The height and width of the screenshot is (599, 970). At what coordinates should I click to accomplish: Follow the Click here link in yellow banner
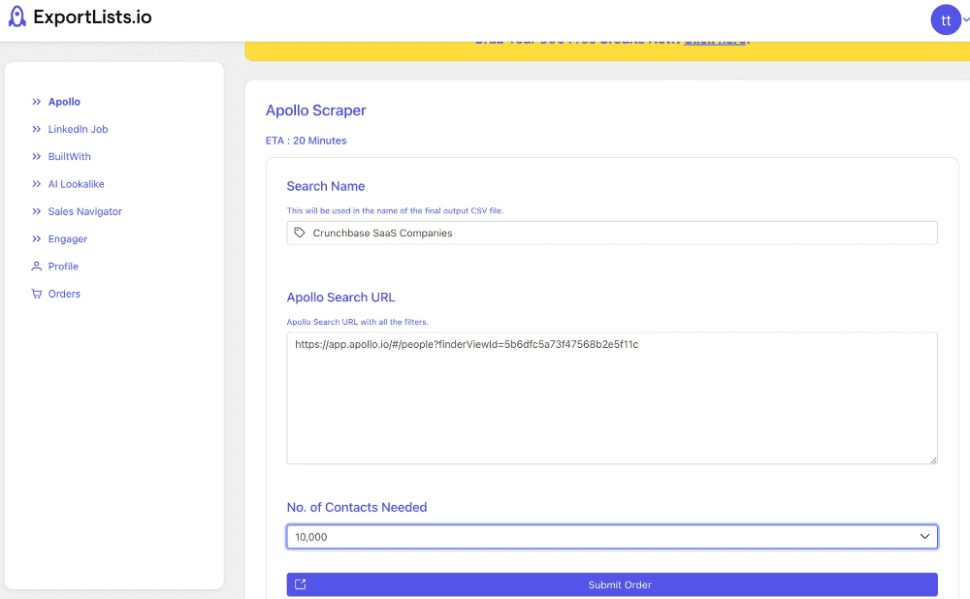[715, 41]
